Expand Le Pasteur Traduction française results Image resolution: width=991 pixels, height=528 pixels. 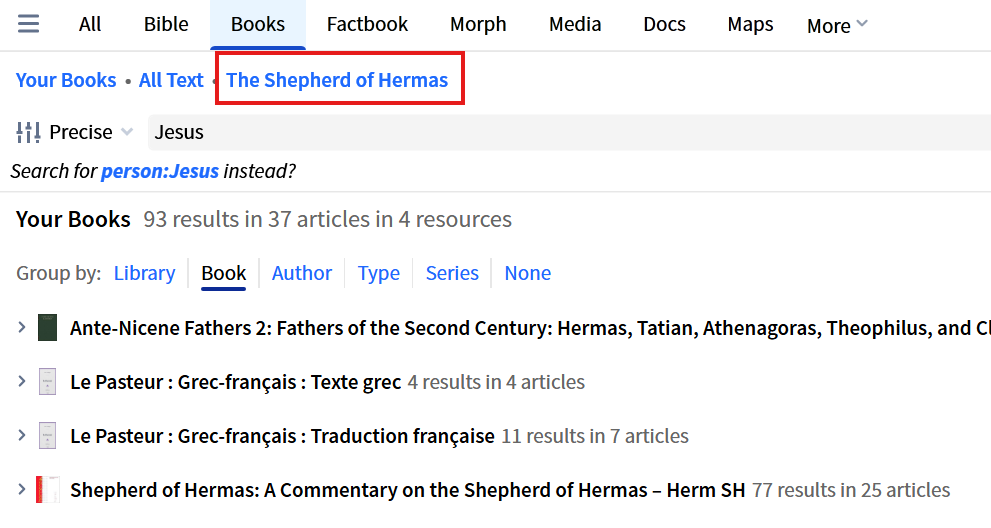21,436
